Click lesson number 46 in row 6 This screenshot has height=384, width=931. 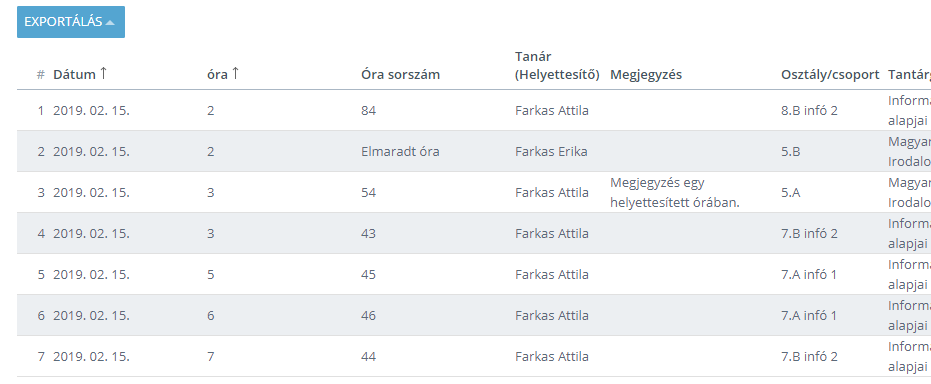point(368,316)
